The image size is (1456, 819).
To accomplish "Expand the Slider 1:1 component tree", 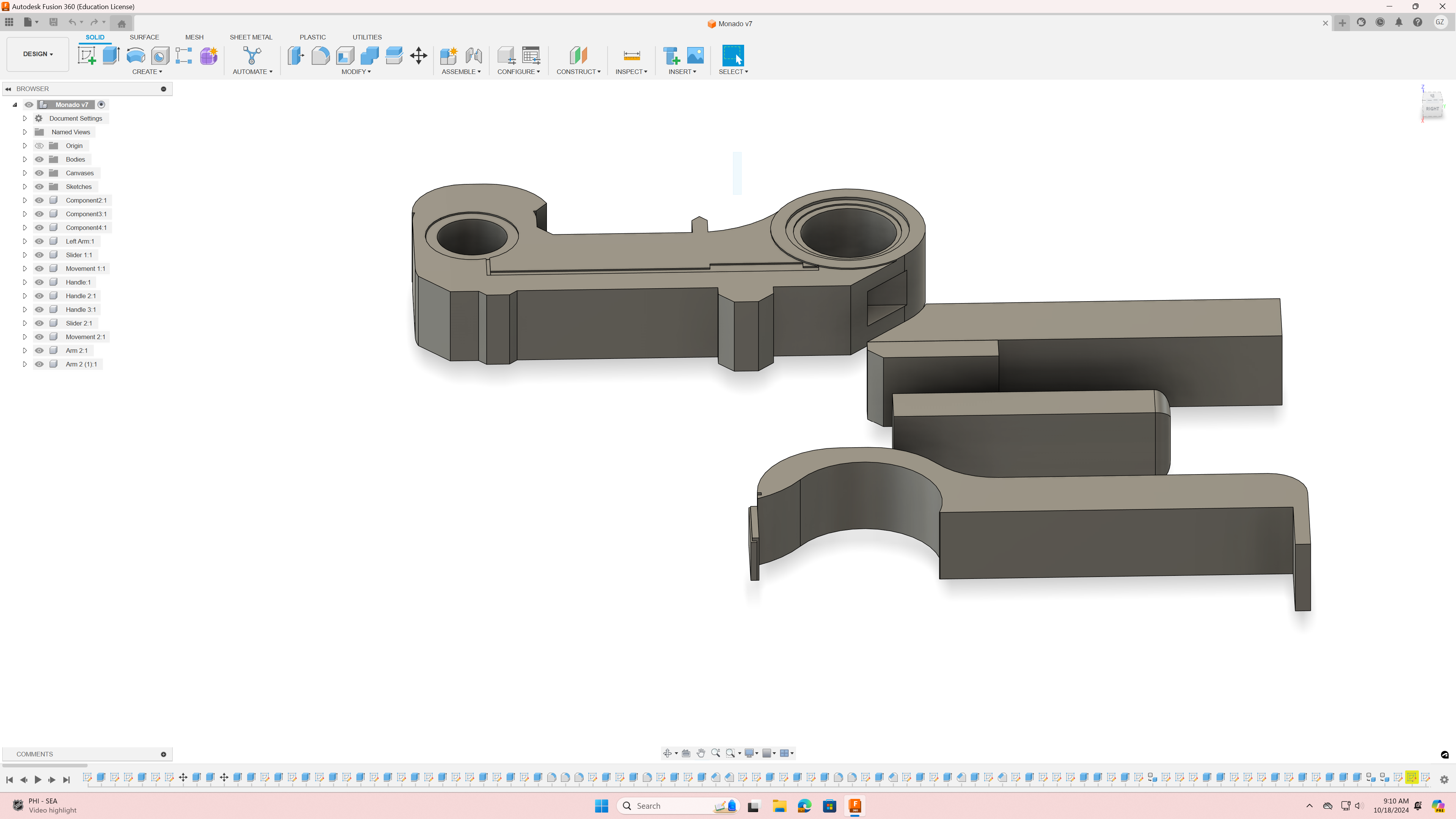I will tap(24, 255).
